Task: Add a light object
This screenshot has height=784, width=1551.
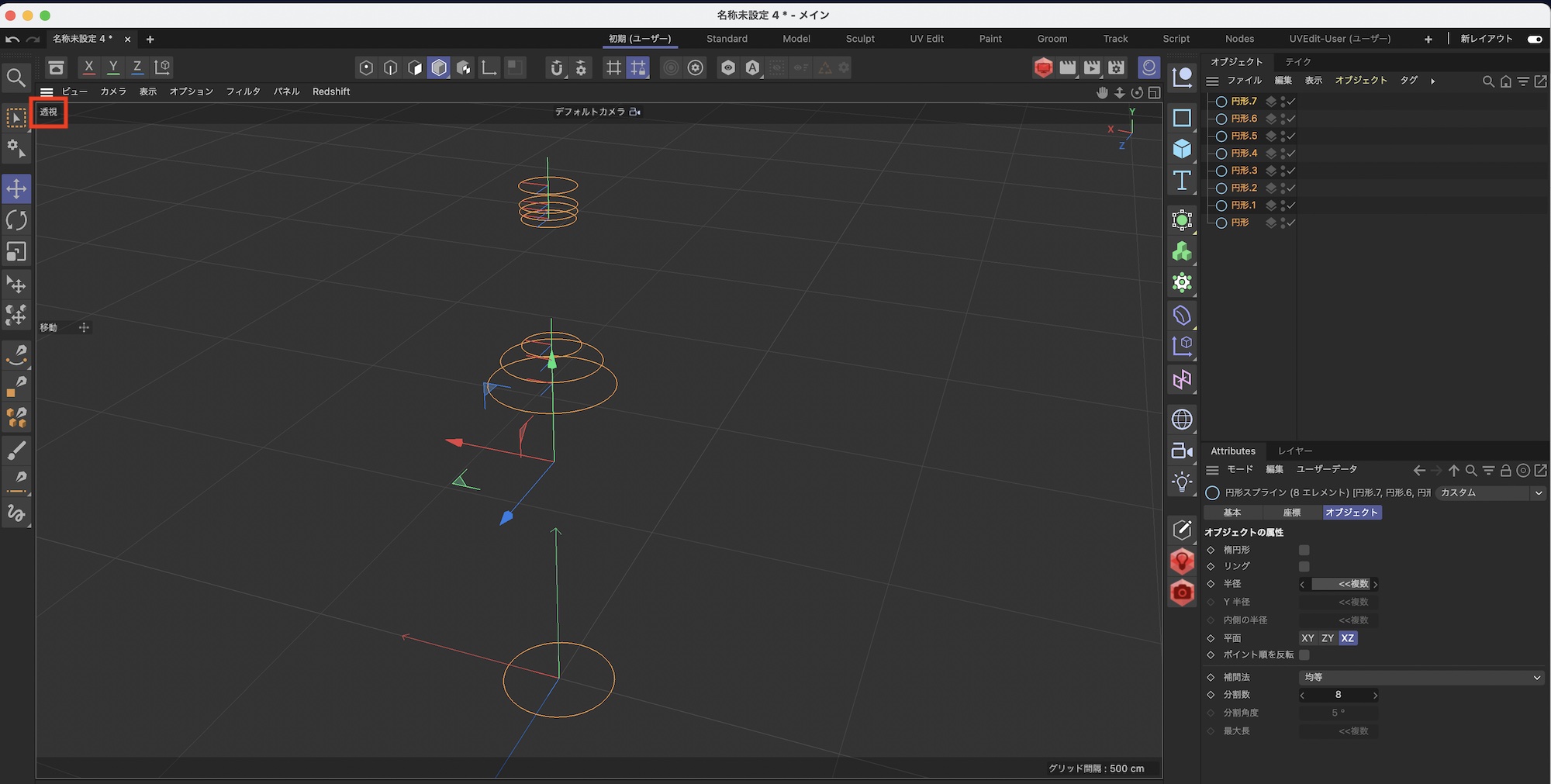Action: [x=1182, y=482]
